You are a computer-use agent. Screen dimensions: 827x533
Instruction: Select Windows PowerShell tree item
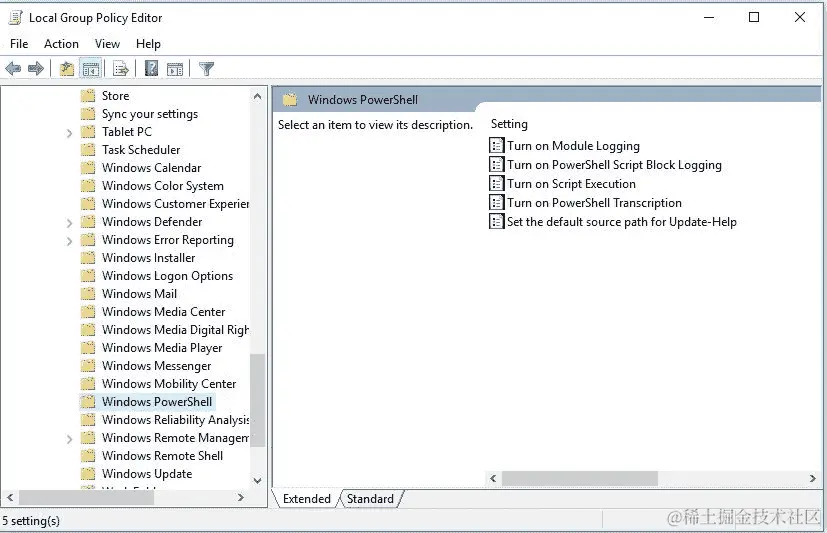point(157,402)
